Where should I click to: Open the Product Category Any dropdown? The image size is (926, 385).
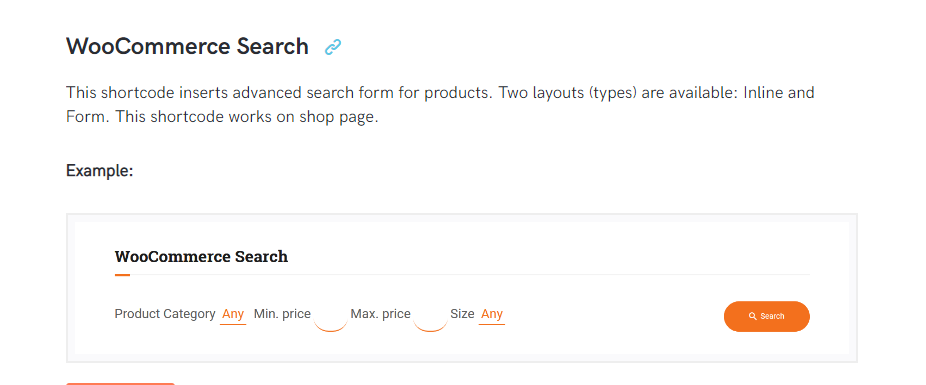(x=233, y=315)
